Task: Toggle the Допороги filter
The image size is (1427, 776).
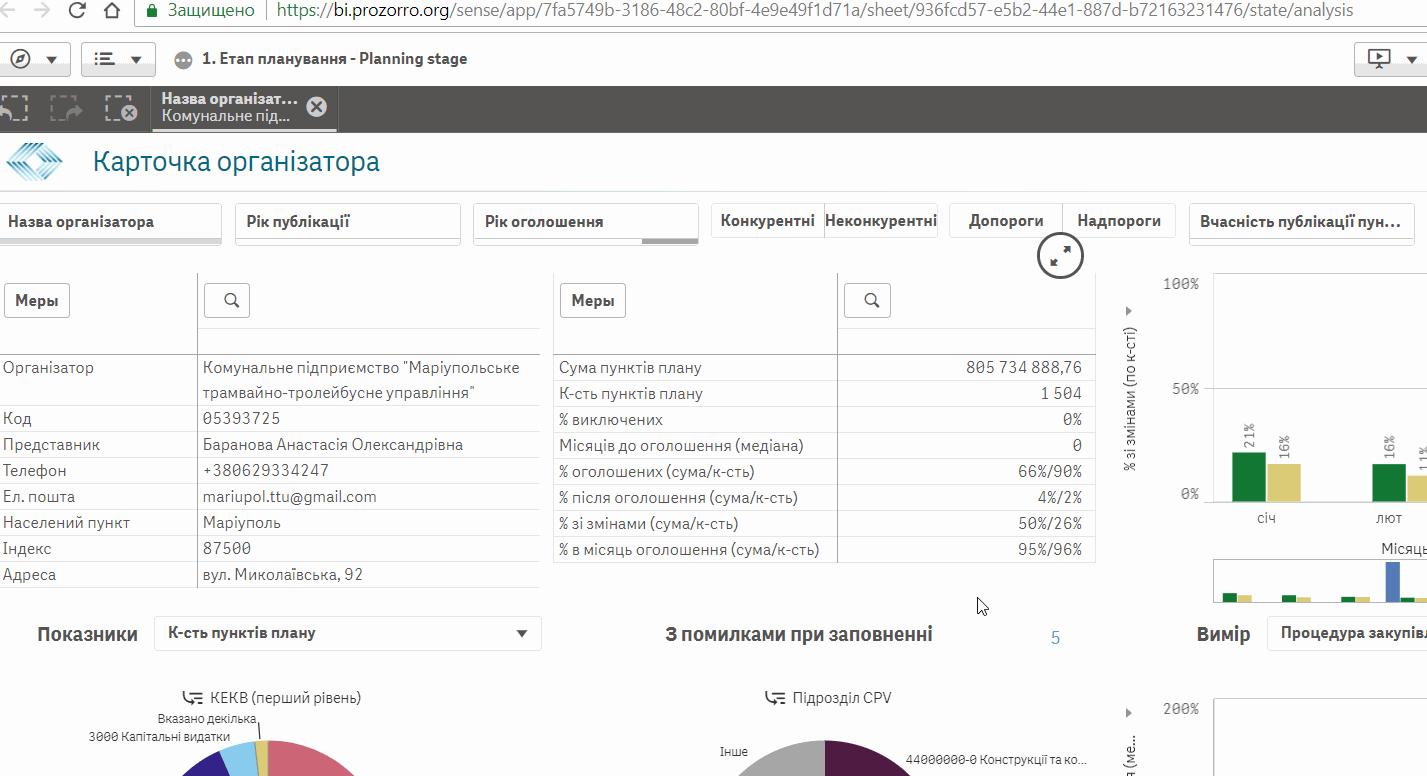Action: point(1005,221)
